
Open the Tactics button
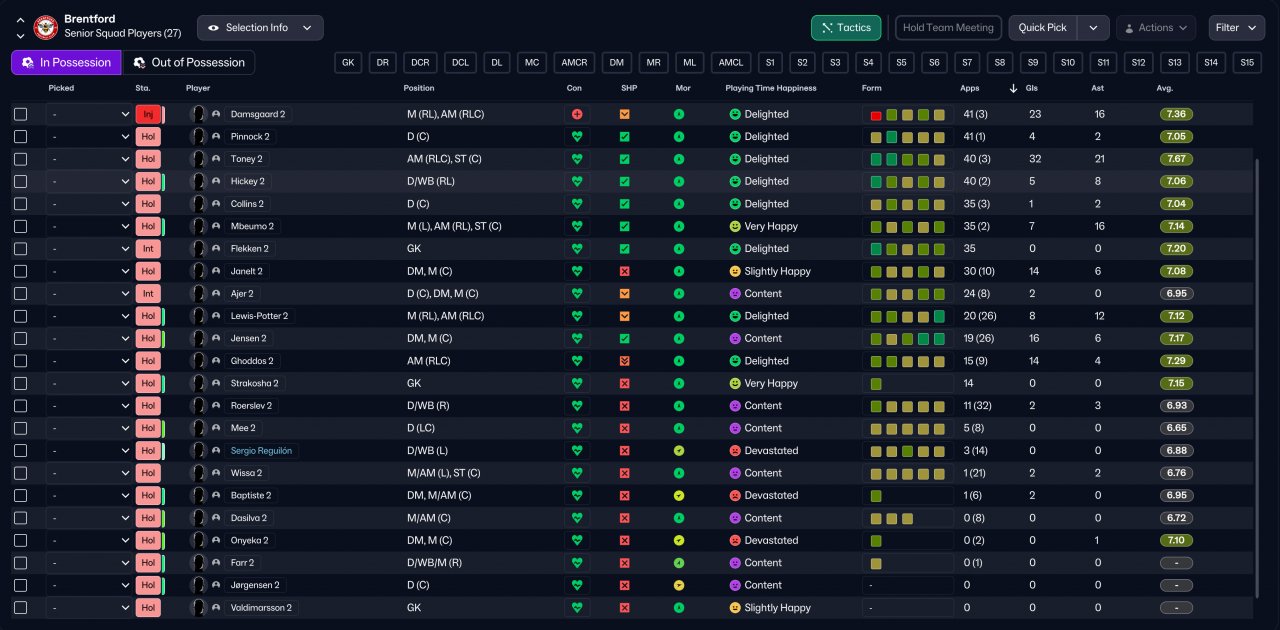[846, 28]
